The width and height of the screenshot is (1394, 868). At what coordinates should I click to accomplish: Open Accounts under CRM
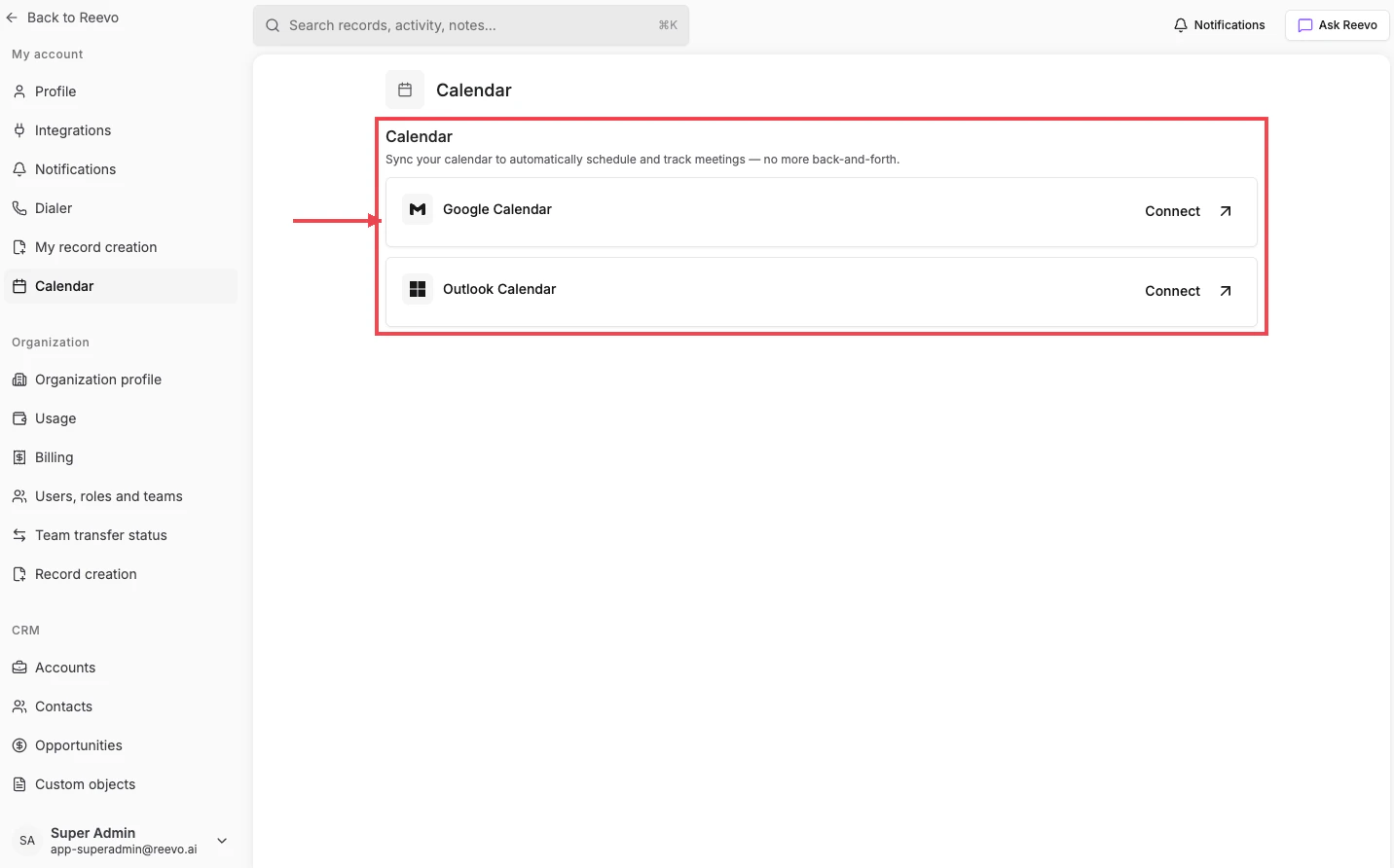point(121,668)
